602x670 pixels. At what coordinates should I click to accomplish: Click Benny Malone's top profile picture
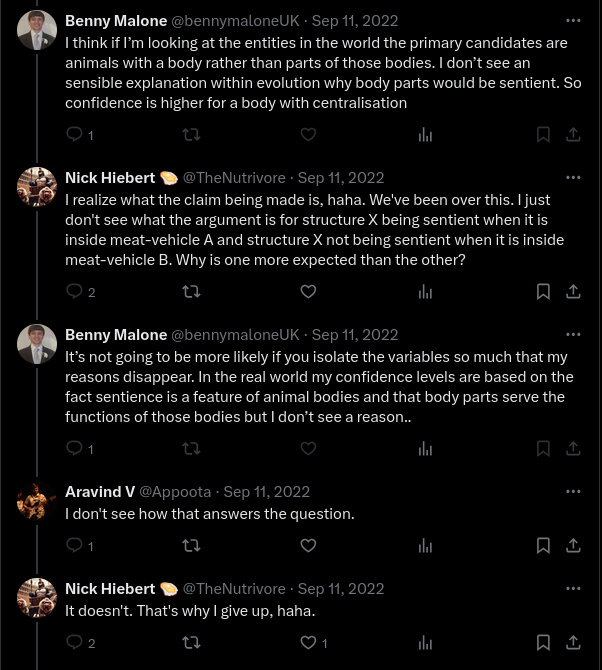click(x=37, y=30)
